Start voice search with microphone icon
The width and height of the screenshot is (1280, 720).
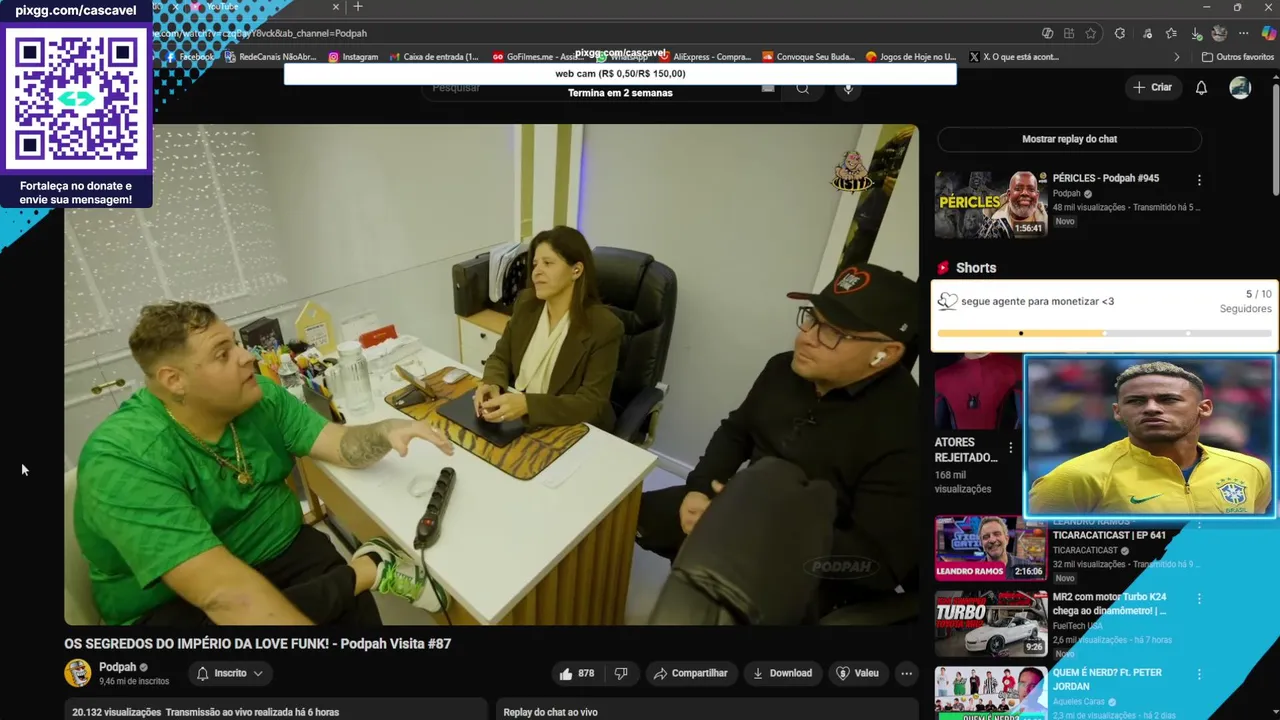coord(848,88)
